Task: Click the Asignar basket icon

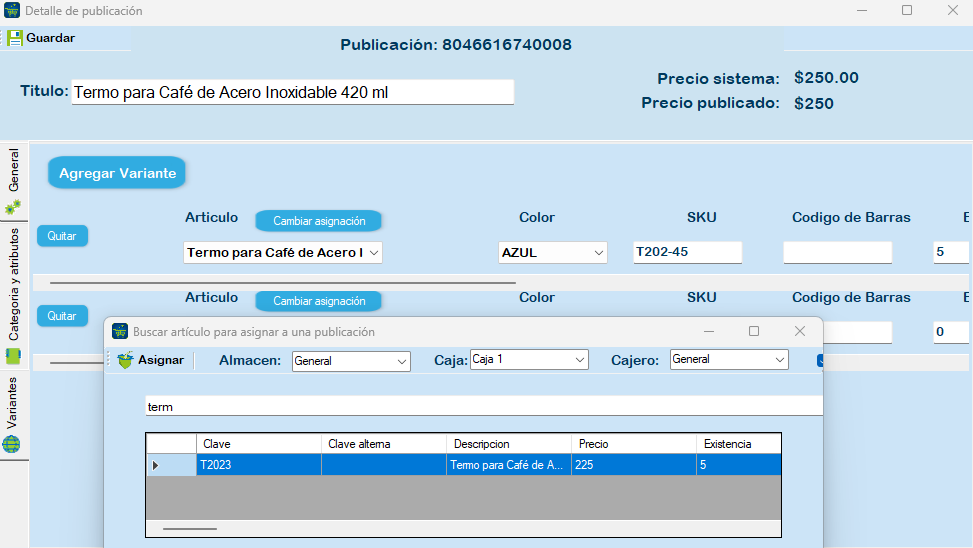Action: pos(125,360)
